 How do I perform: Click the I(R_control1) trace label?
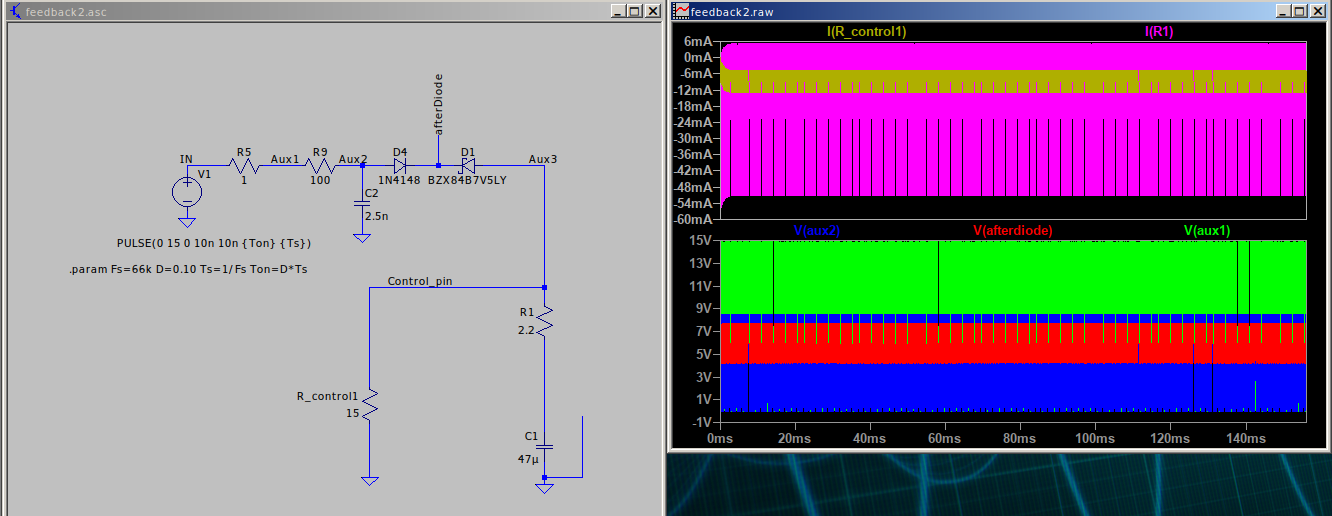(866, 32)
